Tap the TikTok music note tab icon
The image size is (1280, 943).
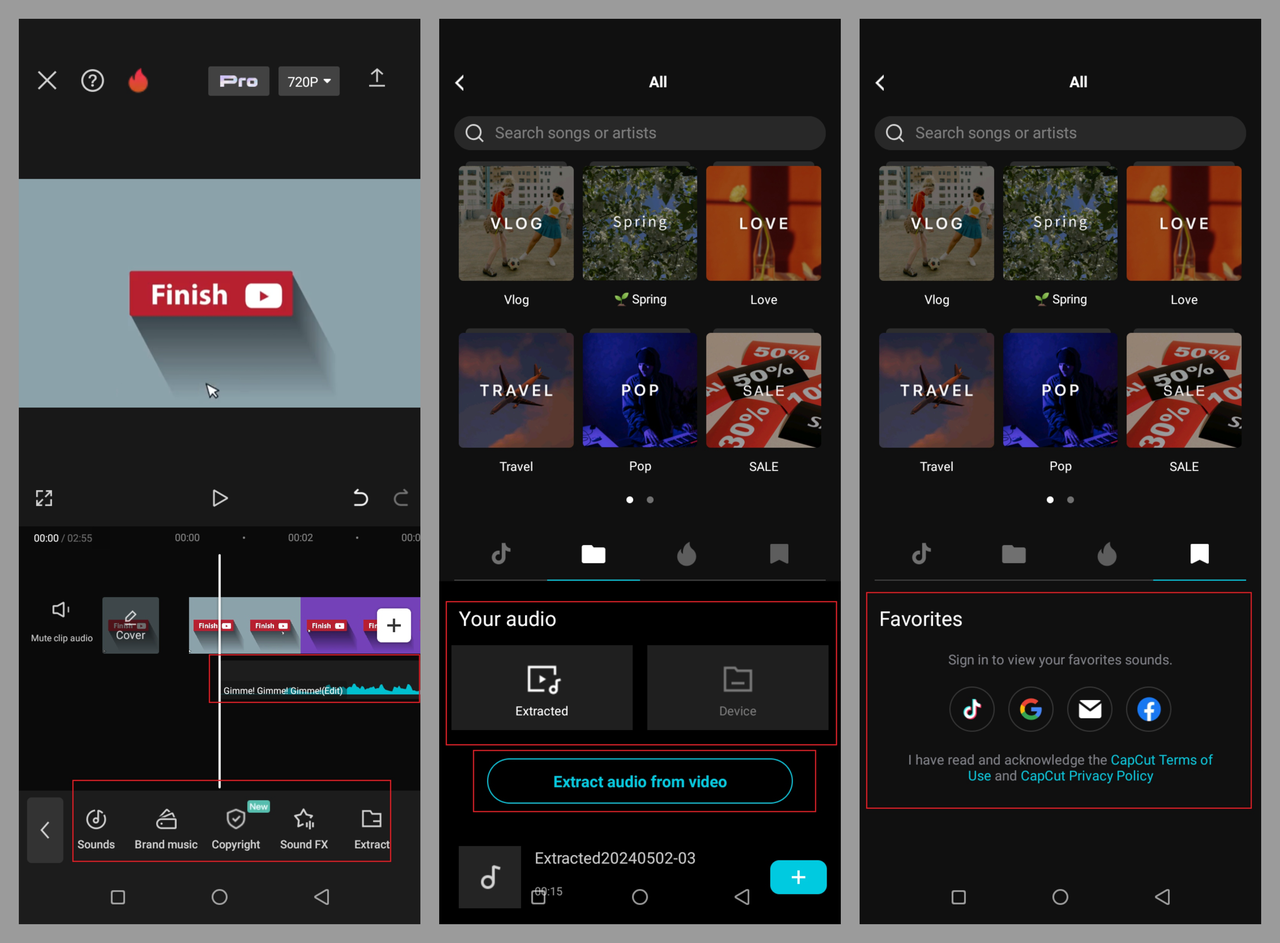(x=501, y=554)
